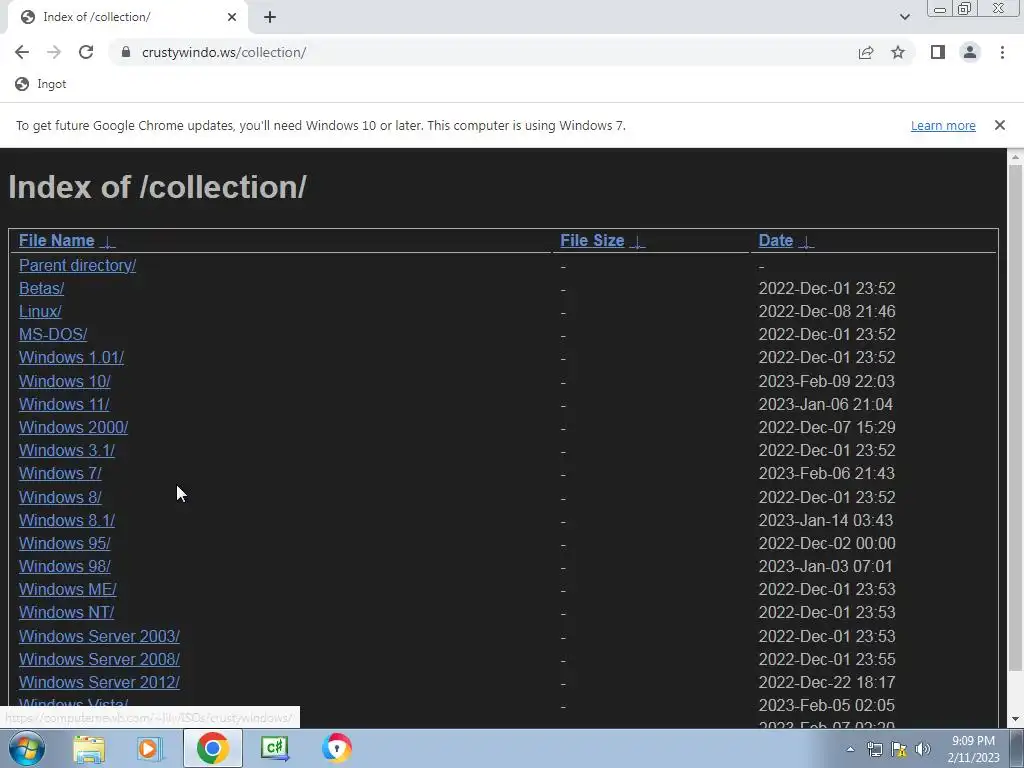Screen dimensions: 1024x768
Task: Click the forward navigation arrow
Action: click(x=54, y=52)
